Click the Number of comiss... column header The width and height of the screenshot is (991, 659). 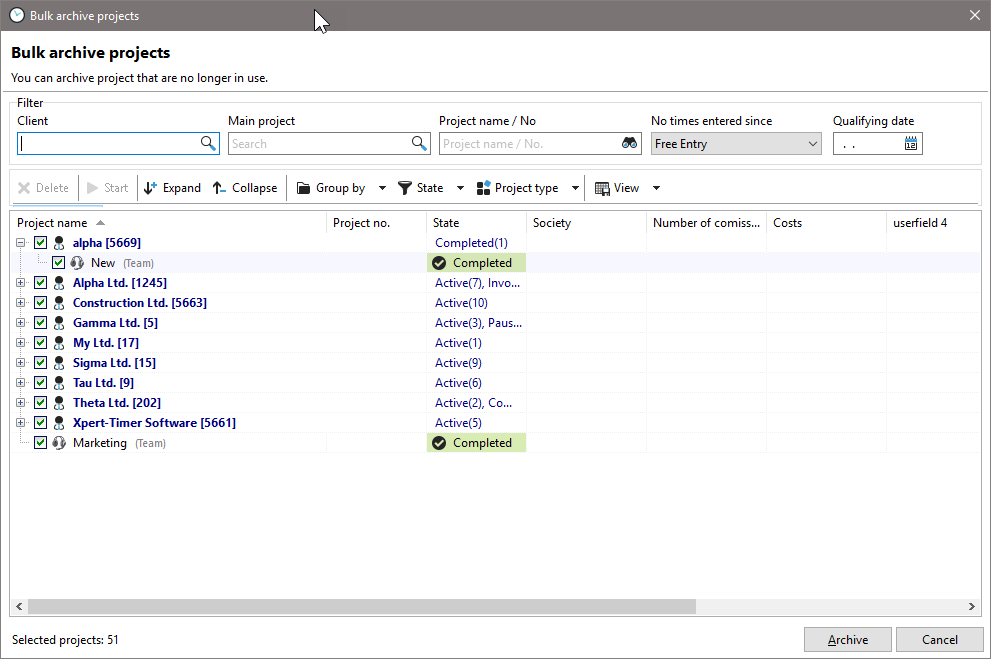tap(706, 222)
